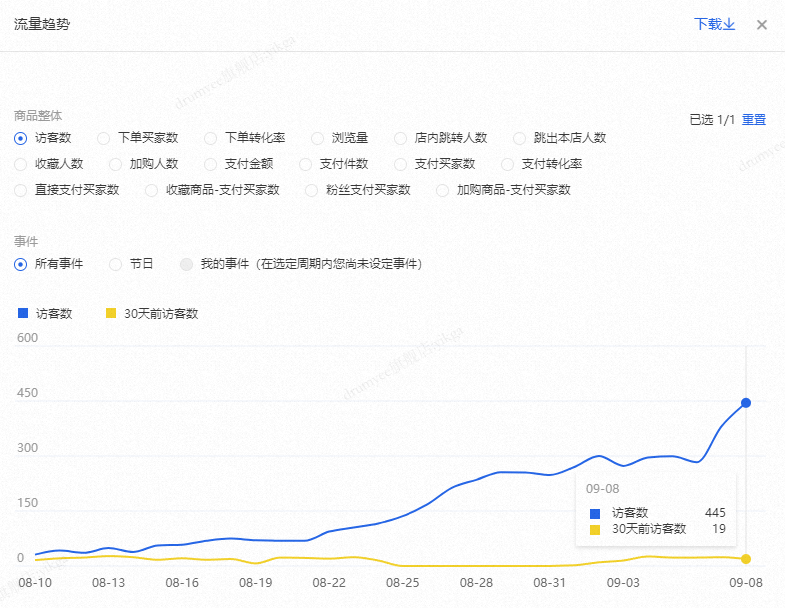Image resolution: width=785 pixels, height=608 pixels.
Task: Select the 支付转化率 radio option
Action: [508, 164]
